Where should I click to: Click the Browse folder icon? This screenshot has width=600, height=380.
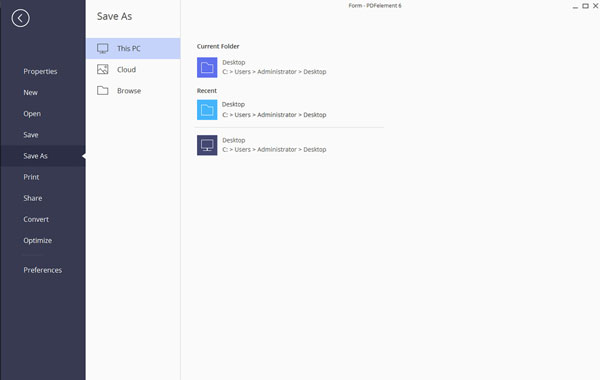tap(103, 91)
